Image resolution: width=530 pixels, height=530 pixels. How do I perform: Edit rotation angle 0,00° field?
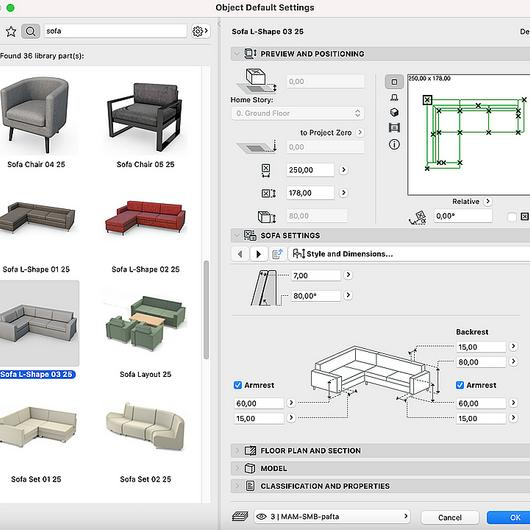[x=463, y=216]
